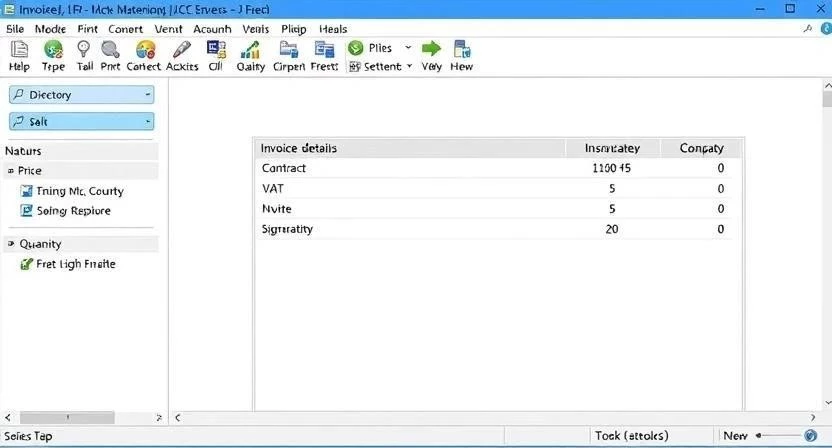
Task: Open the Pnrt magnifier tool
Action: [110, 49]
